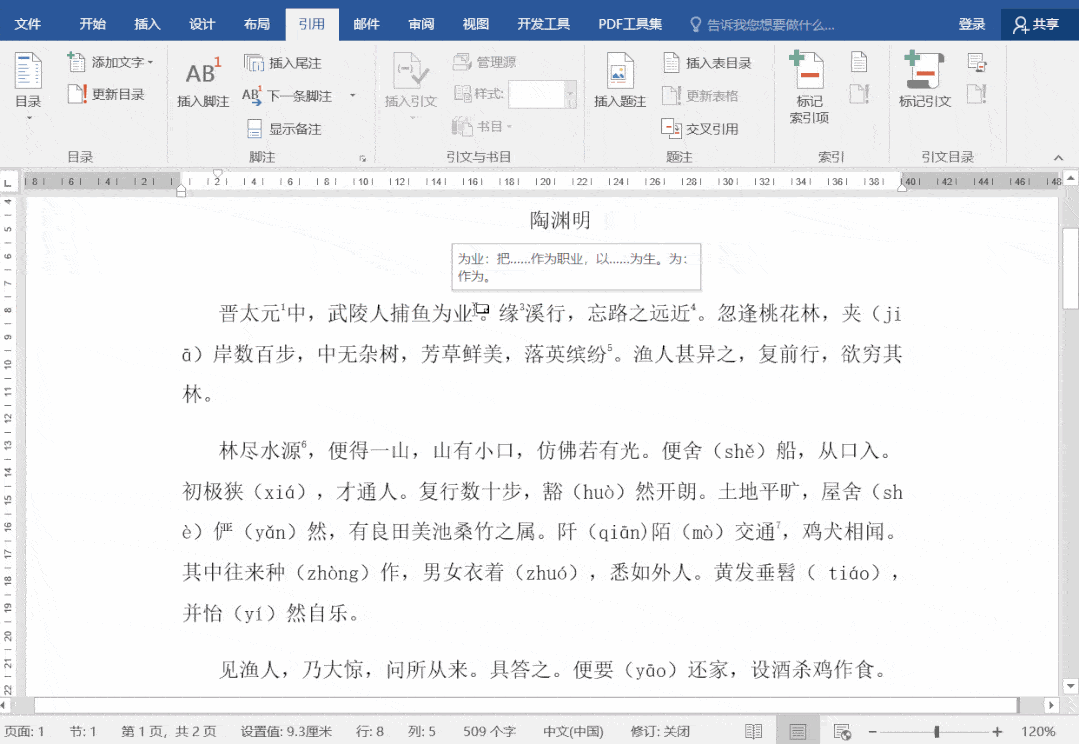Open the 开发工具 tab
Viewport: 1079px width, 744px height.
click(x=544, y=24)
